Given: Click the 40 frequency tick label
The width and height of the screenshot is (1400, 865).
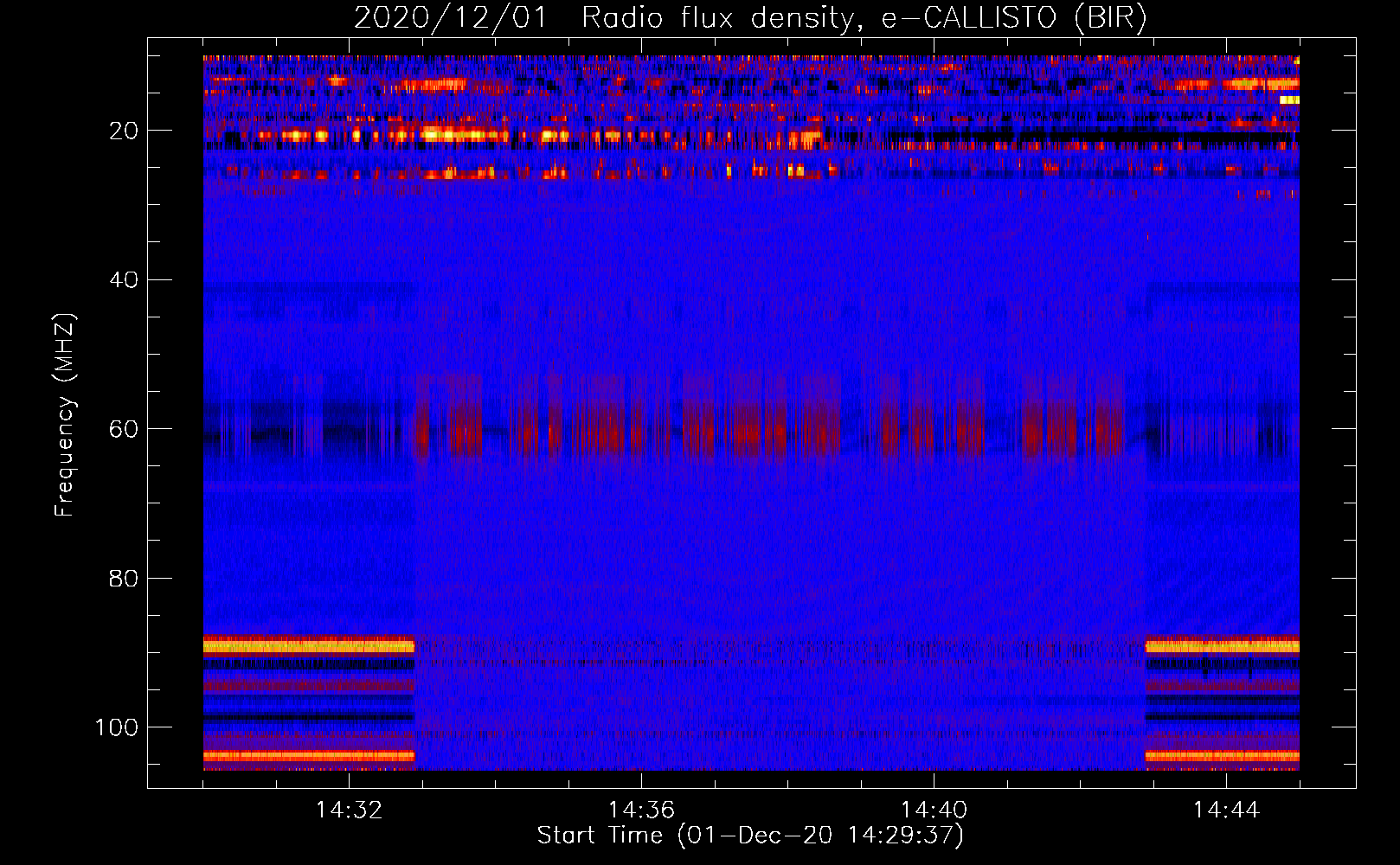Looking at the screenshot, I should 124,280.
